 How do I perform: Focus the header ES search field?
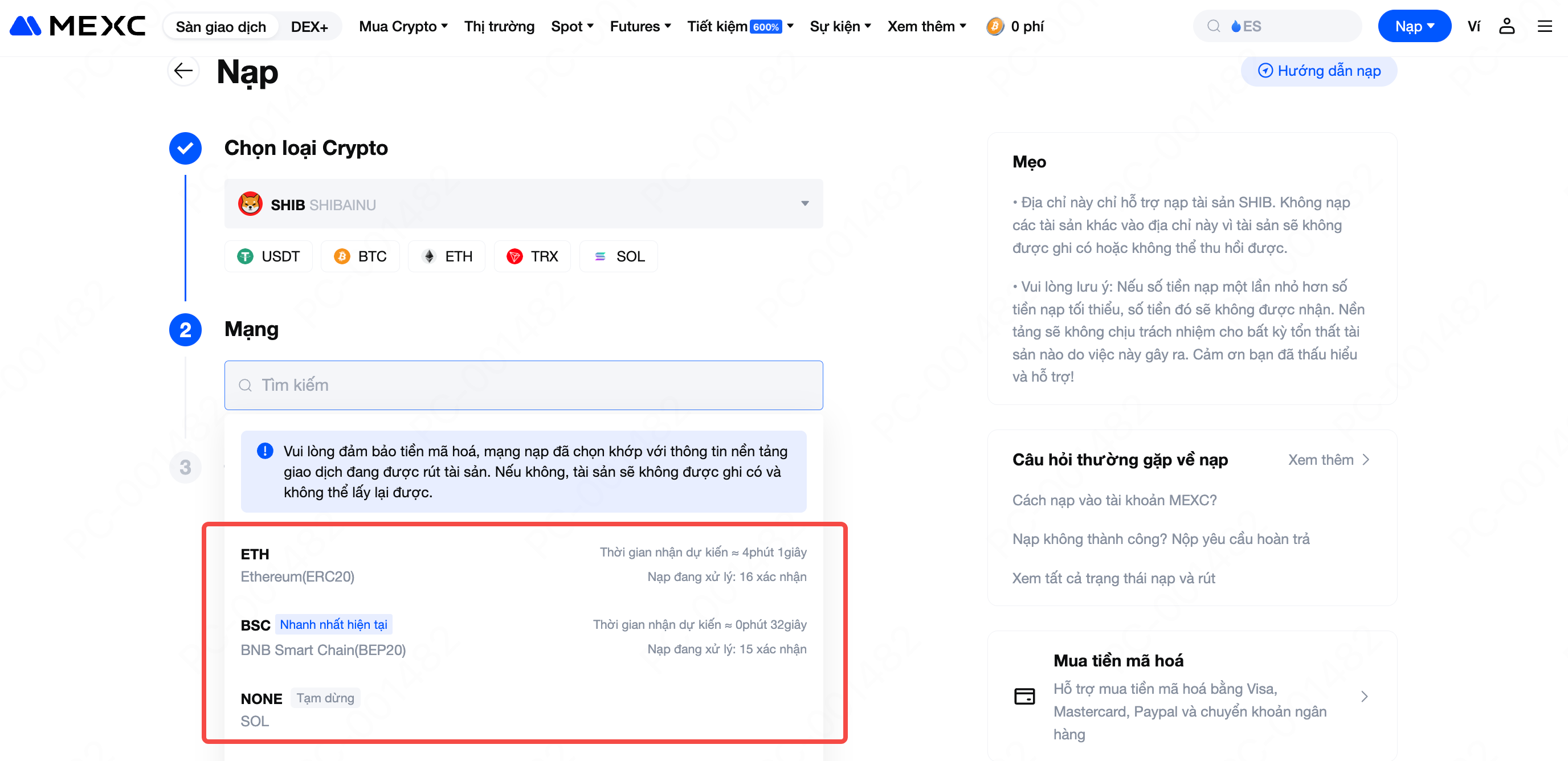pyautogui.click(x=1277, y=26)
